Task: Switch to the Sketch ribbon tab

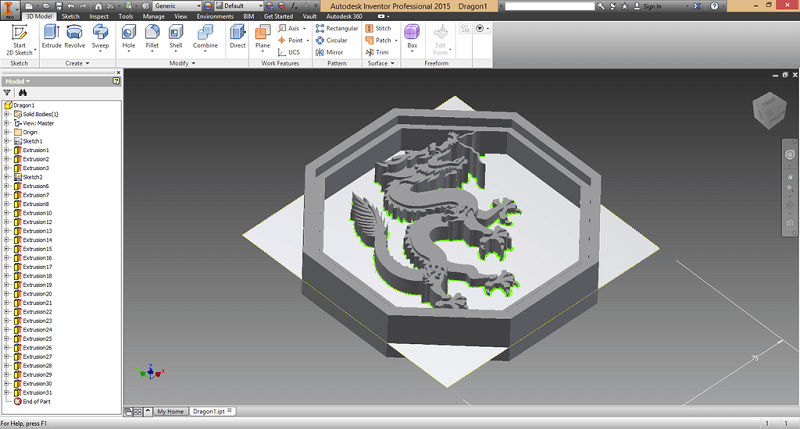Action: click(x=70, y=16)
